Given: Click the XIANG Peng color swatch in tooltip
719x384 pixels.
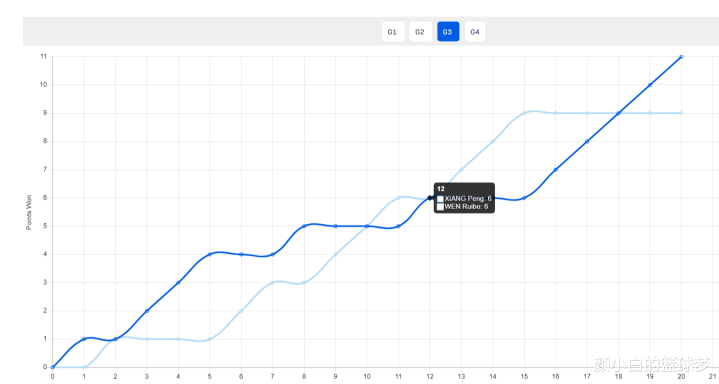Looking at the screenshot, I should pyautogui.click(x=440, y=199).
